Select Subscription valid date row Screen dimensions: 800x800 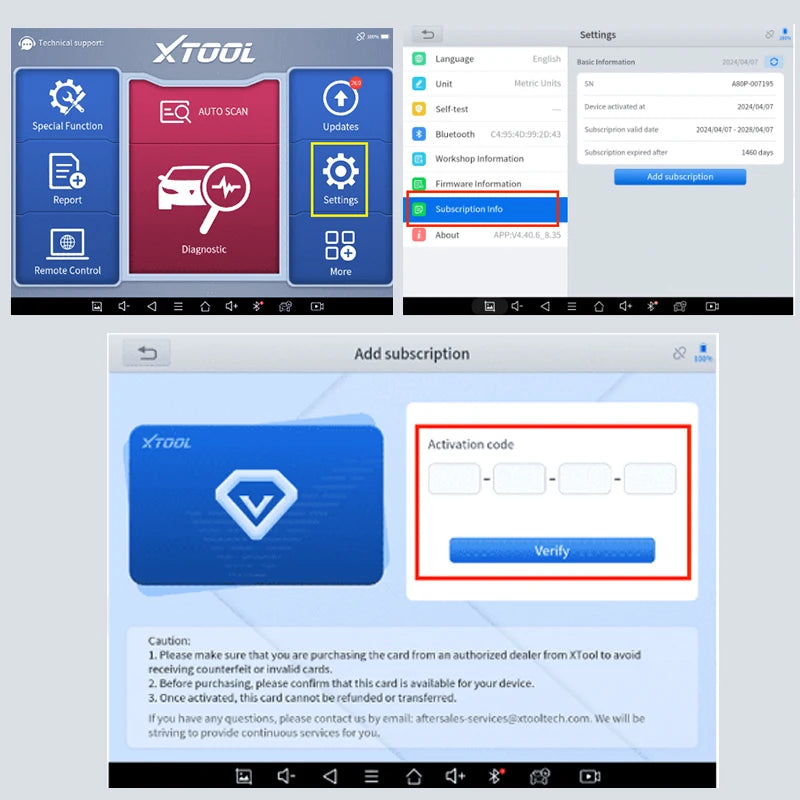(680, 130)
